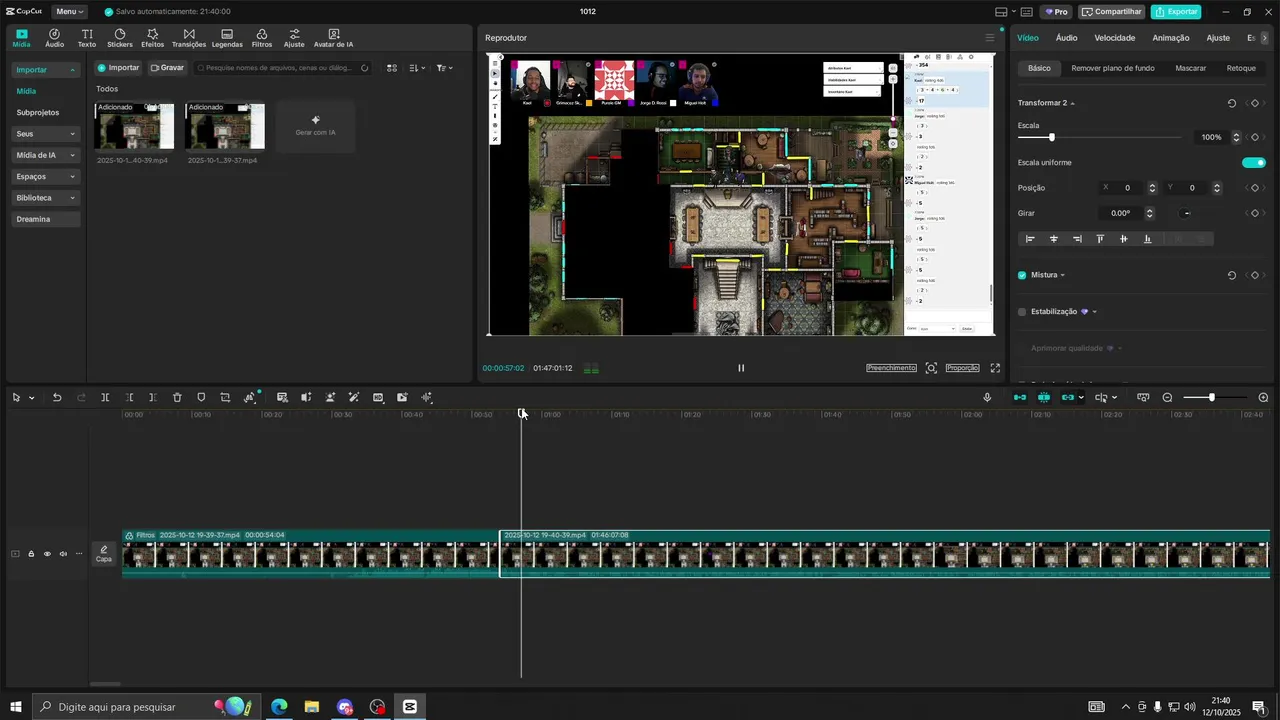Split clip at playhead in timeline toolbar
1280x720 pixels.
click(x=105, y=397)
